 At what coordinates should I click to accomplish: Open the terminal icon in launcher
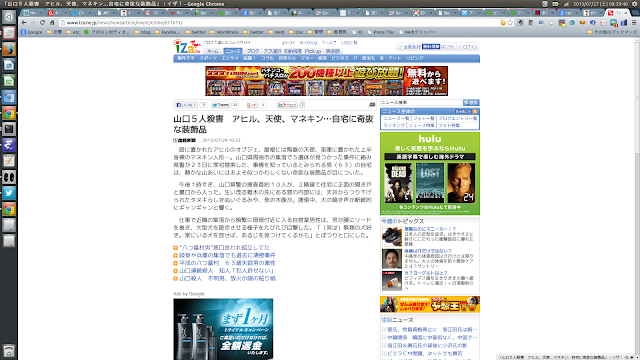click(x=9, y=129)
